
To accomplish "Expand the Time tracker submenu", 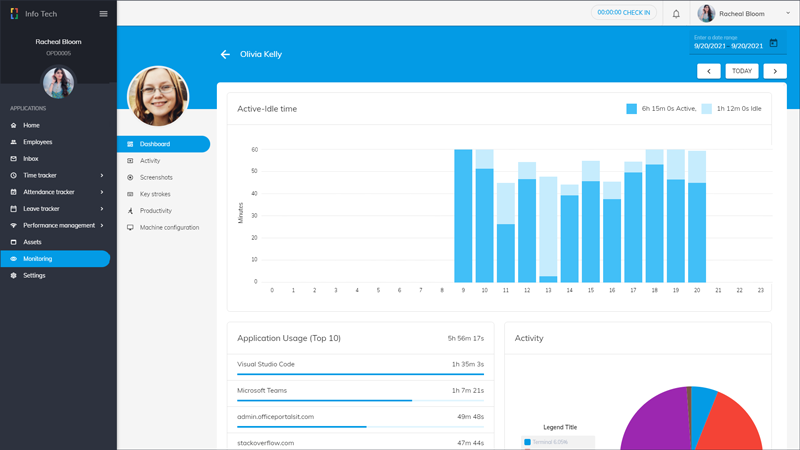I will tap(102, 176).
